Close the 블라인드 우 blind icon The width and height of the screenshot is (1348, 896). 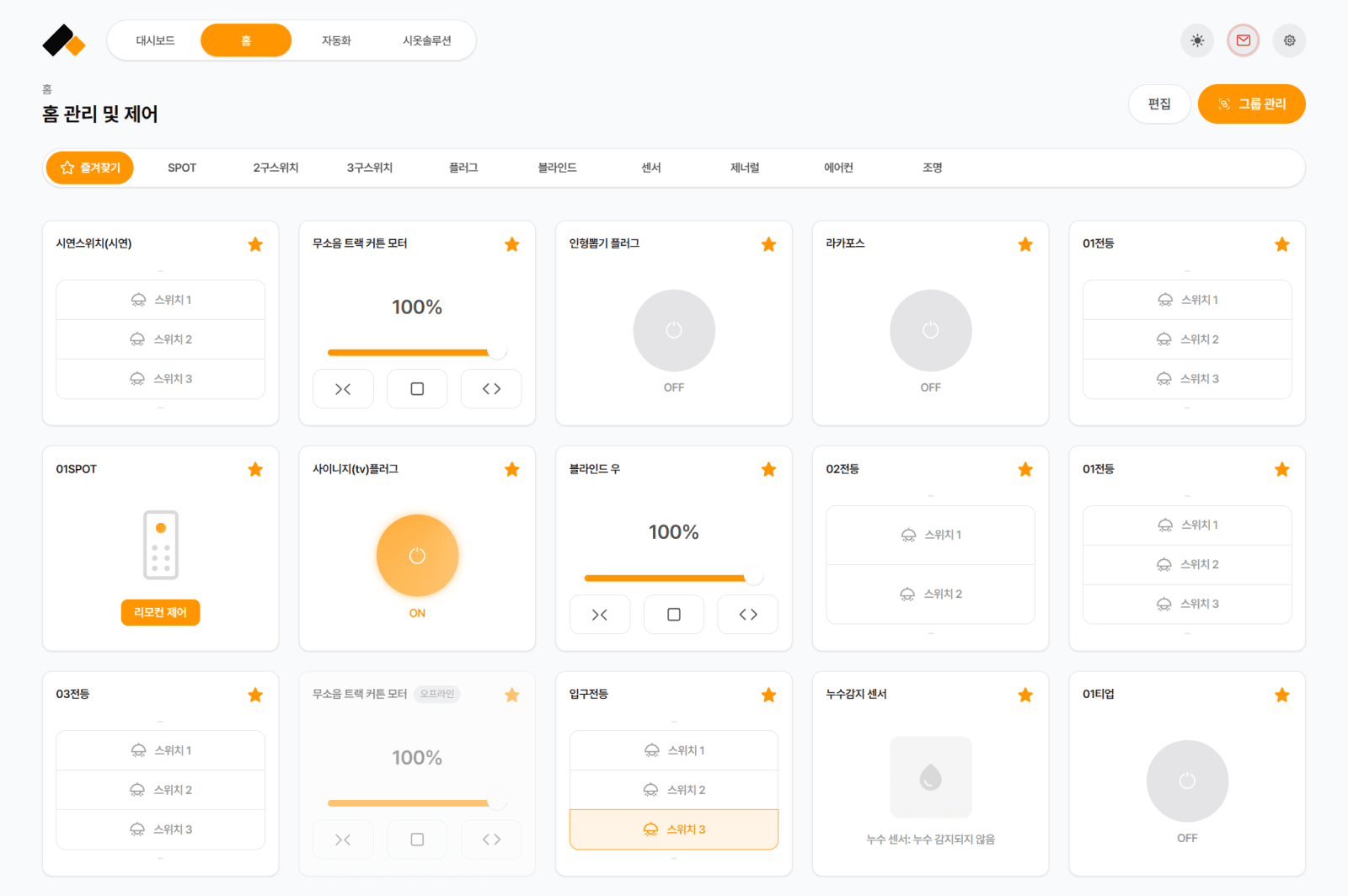tap(600, 615)
